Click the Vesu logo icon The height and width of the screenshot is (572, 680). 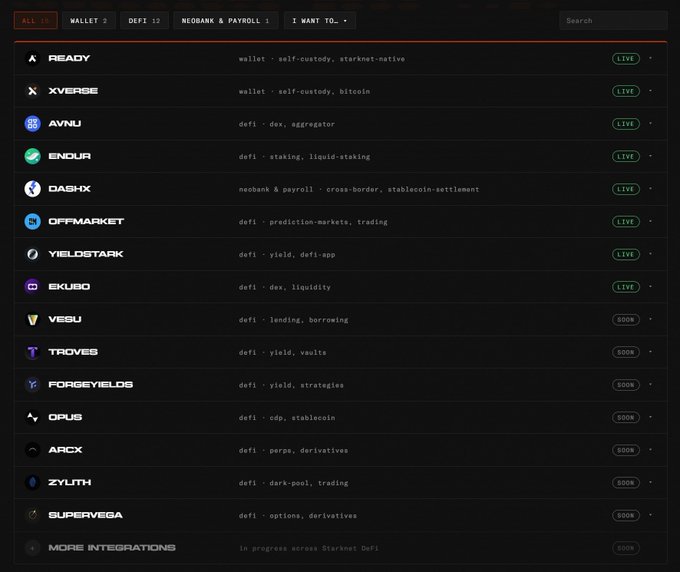click(x=33, y=320)
